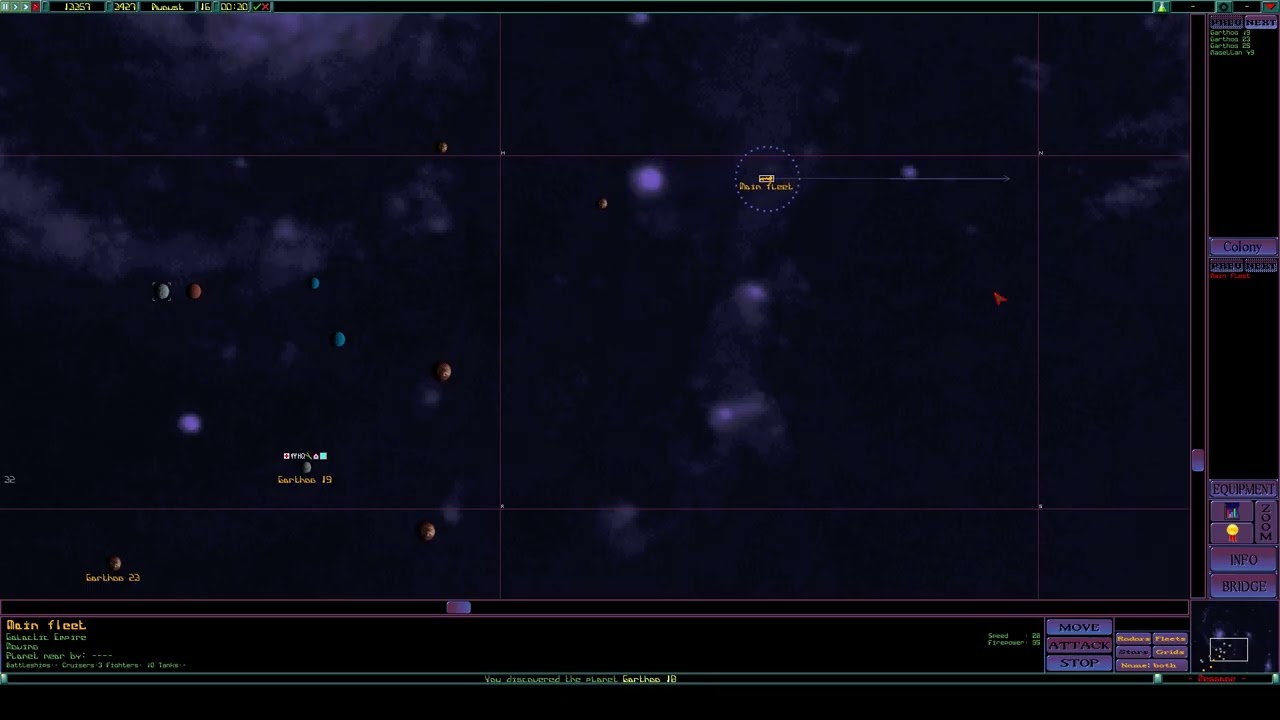Select Main fleet in the fleet list
This screenshot has height=720, width=1280.
tap(1230, 276)
